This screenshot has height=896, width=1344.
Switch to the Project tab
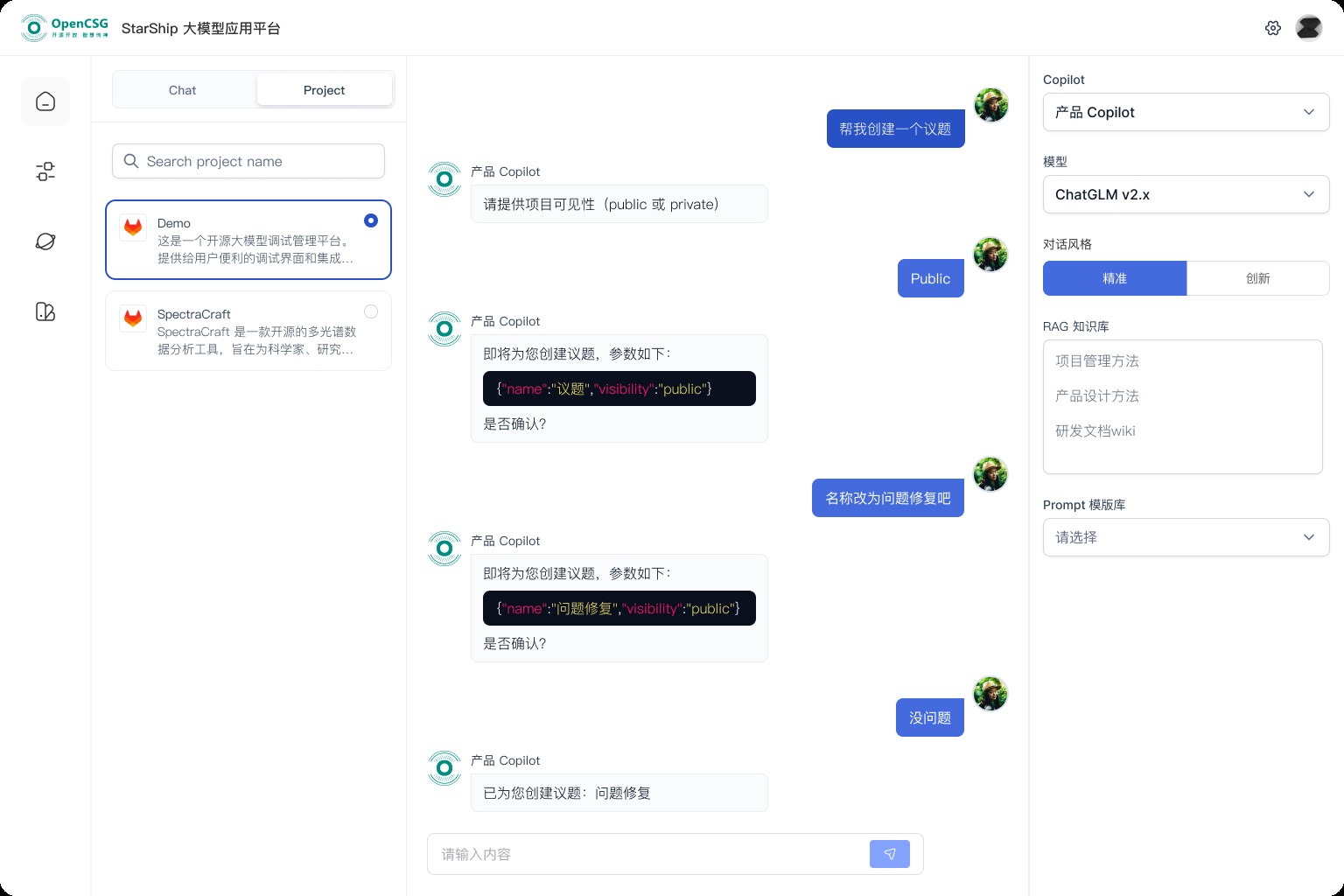coord(324,90)
